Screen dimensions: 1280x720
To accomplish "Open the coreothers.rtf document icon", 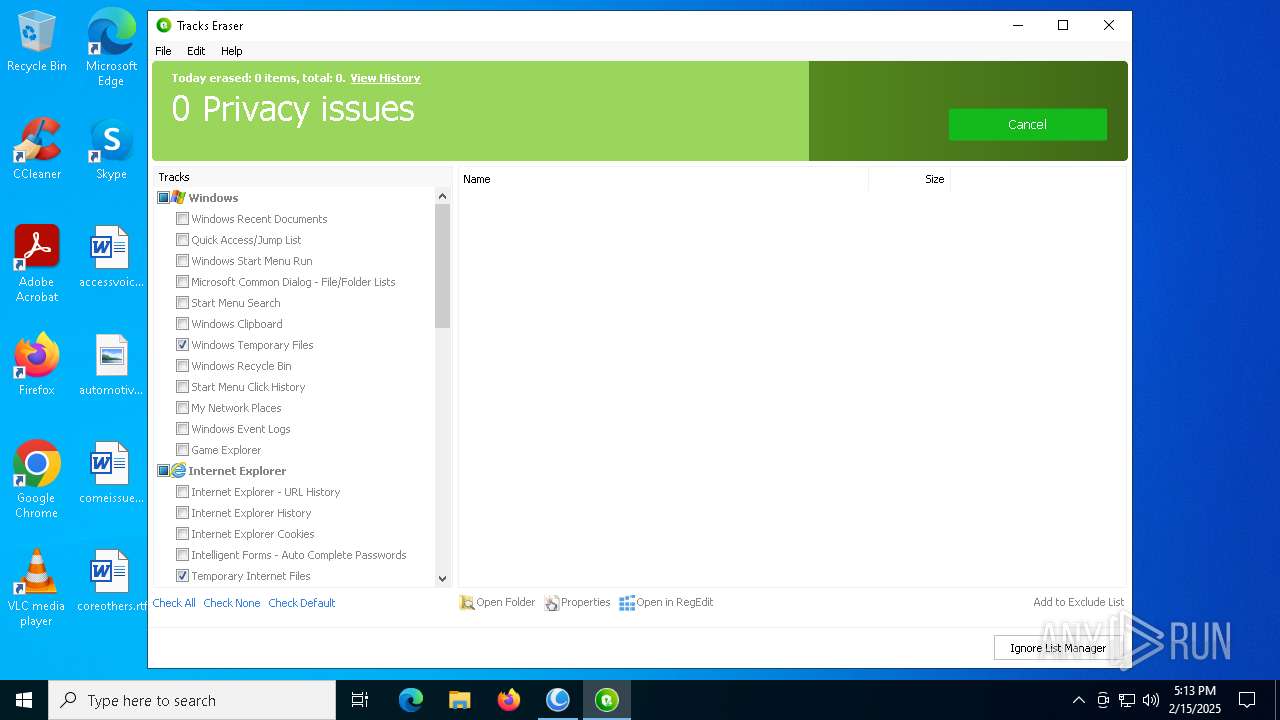I will 111,582.
